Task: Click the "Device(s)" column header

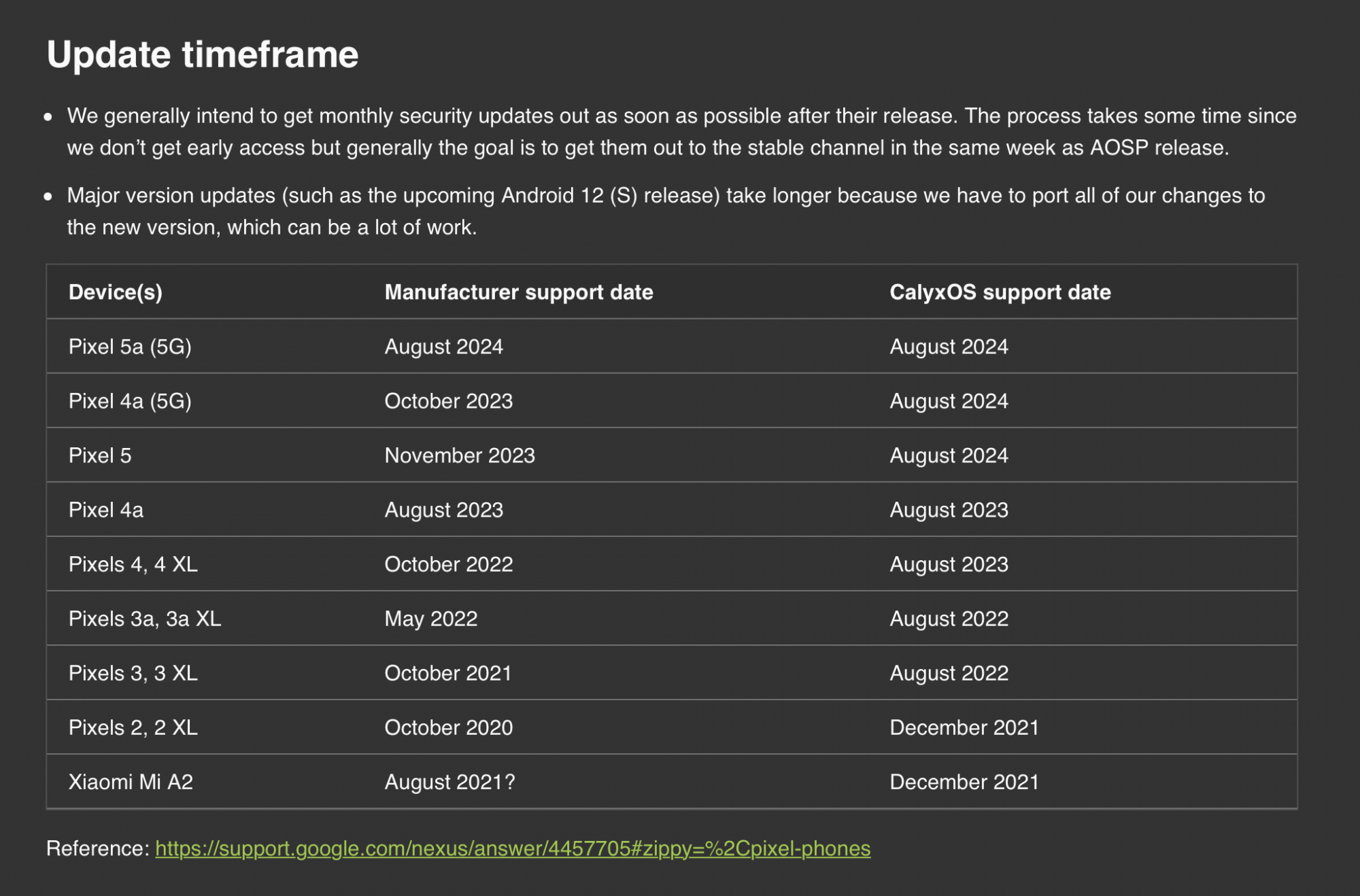Action: click(x=116, y=292)
